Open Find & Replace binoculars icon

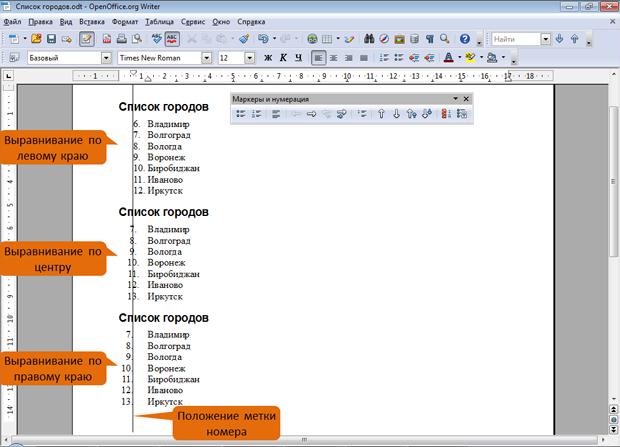pos(369,39)
